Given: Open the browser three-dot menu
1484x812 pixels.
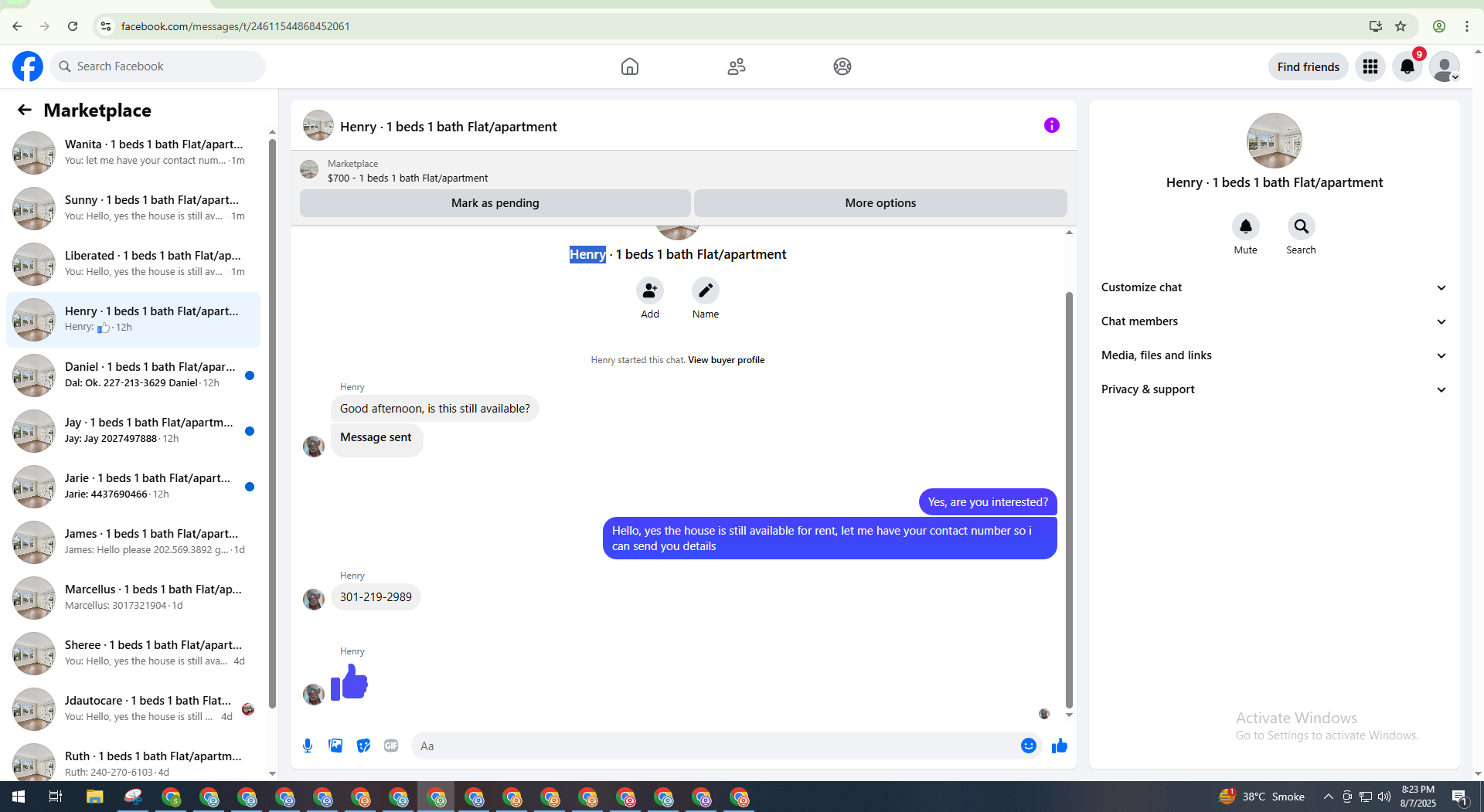Looking at the screenshot, I should coord(1467,26).
